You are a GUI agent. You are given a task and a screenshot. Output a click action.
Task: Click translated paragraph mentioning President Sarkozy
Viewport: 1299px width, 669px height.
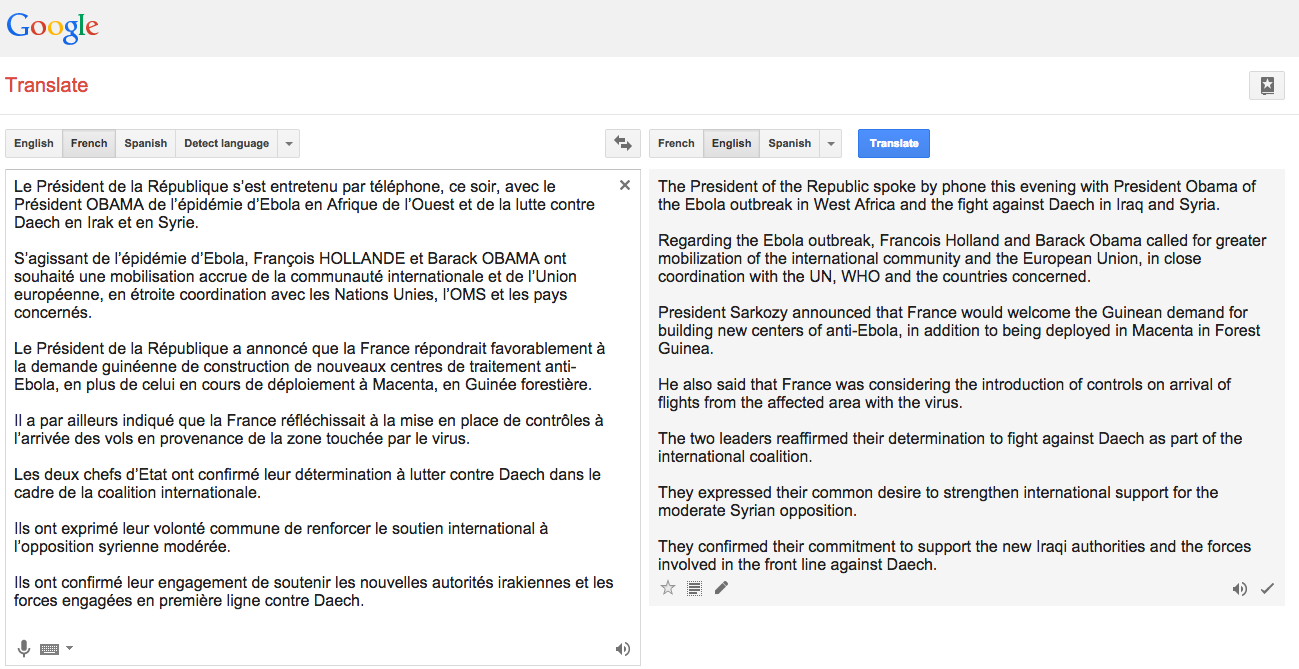(x=959, y=331)
